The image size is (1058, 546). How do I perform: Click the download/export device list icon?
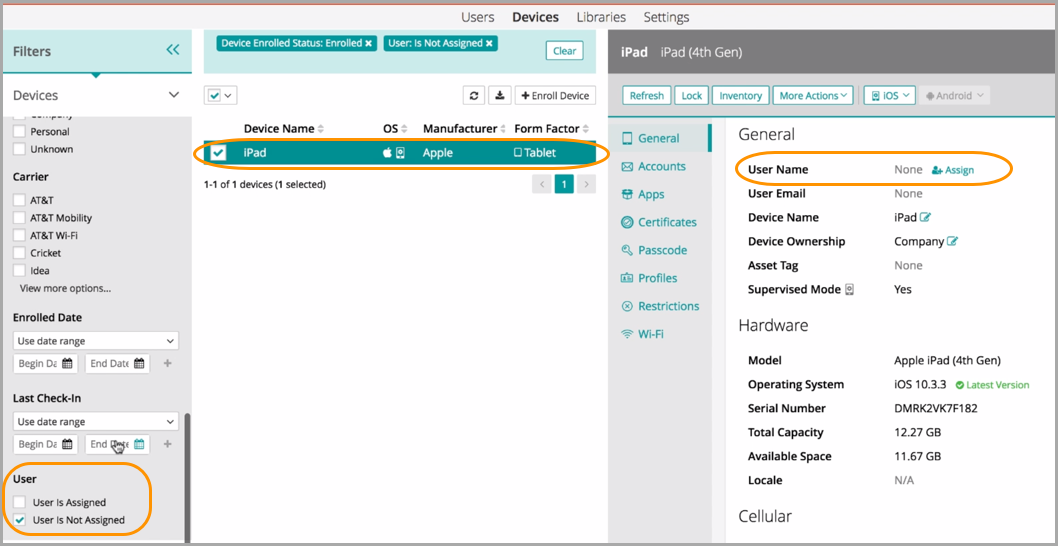tap(500, 96)
